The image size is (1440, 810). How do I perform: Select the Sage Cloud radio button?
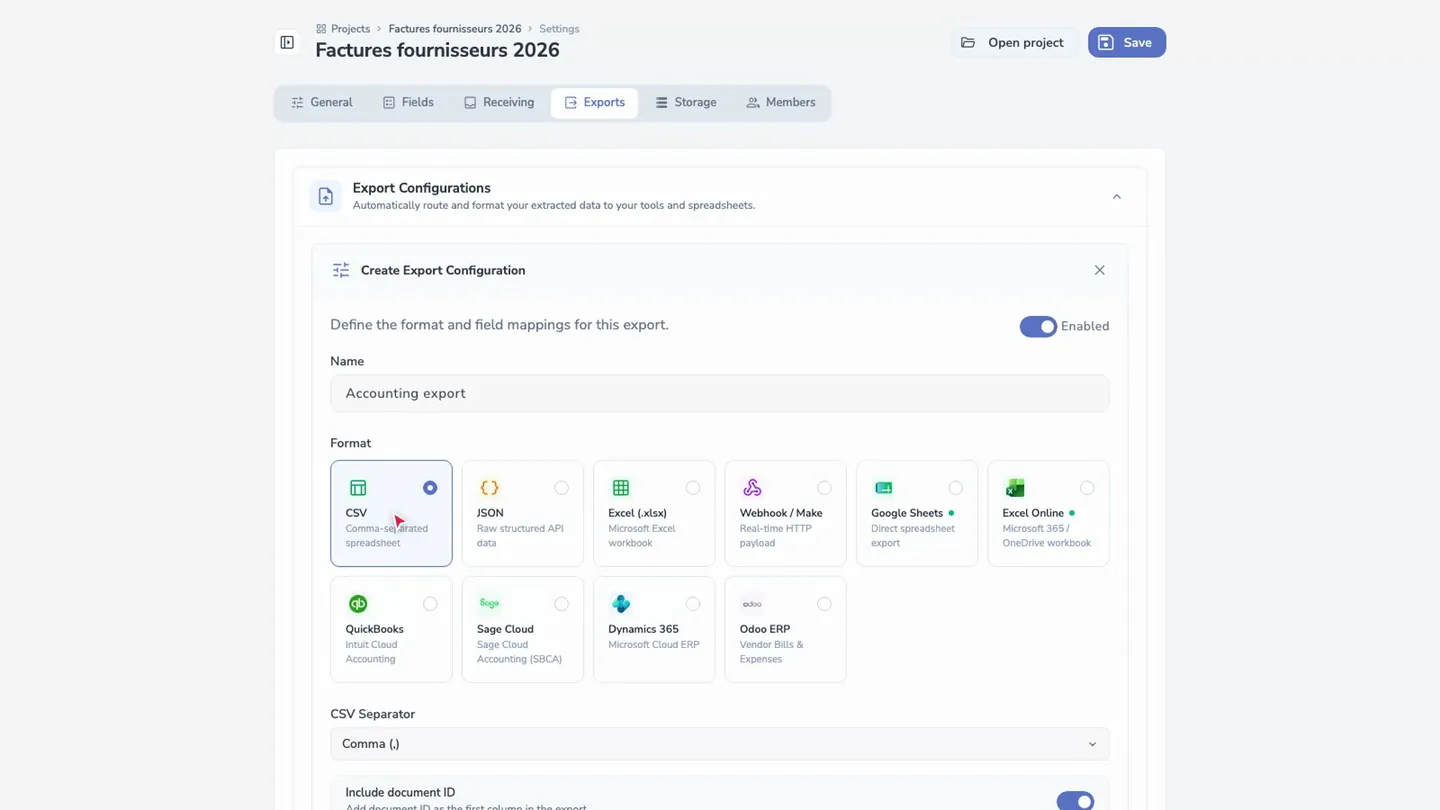pos(561,604)
